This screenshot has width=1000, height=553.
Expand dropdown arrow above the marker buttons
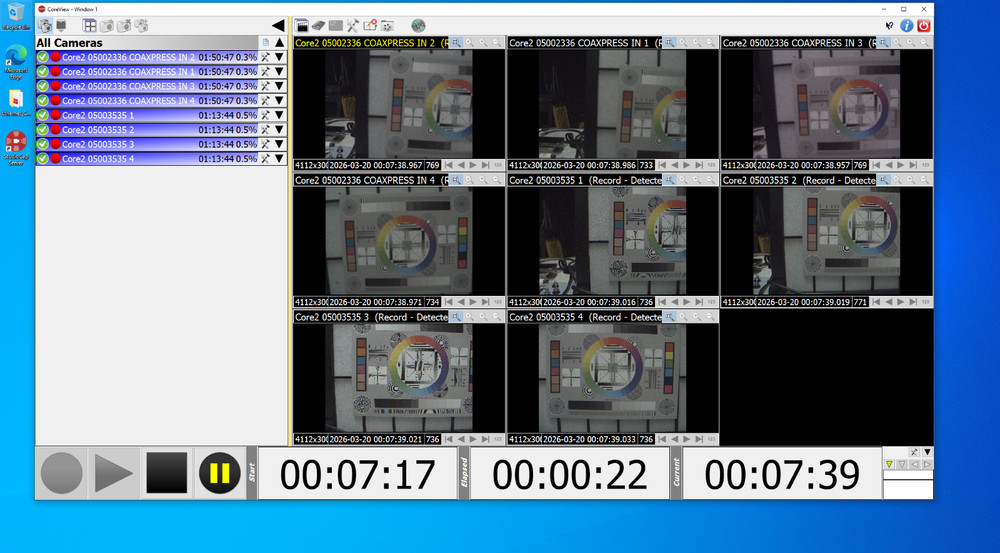927,452
